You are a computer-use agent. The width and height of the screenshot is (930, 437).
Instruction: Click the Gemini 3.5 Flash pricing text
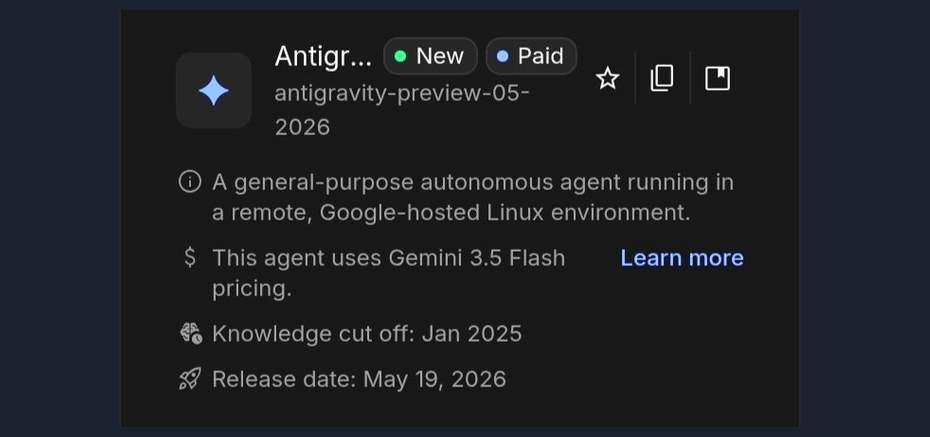pos(388,273)
